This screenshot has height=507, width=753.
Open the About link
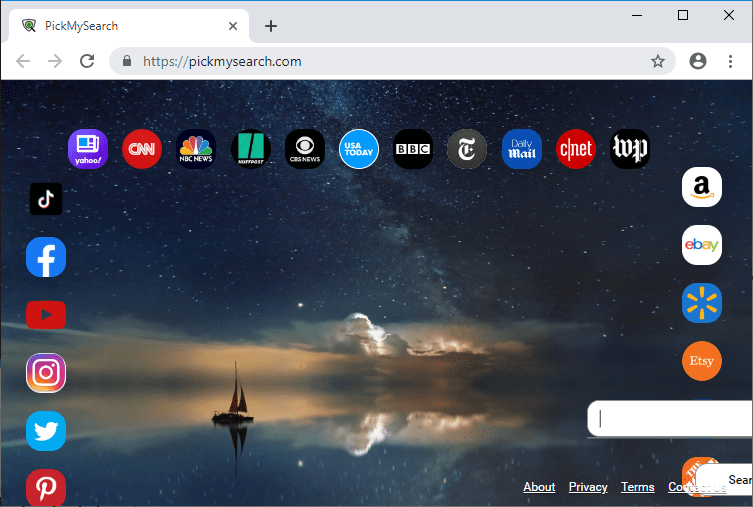[x=539, y=487]
